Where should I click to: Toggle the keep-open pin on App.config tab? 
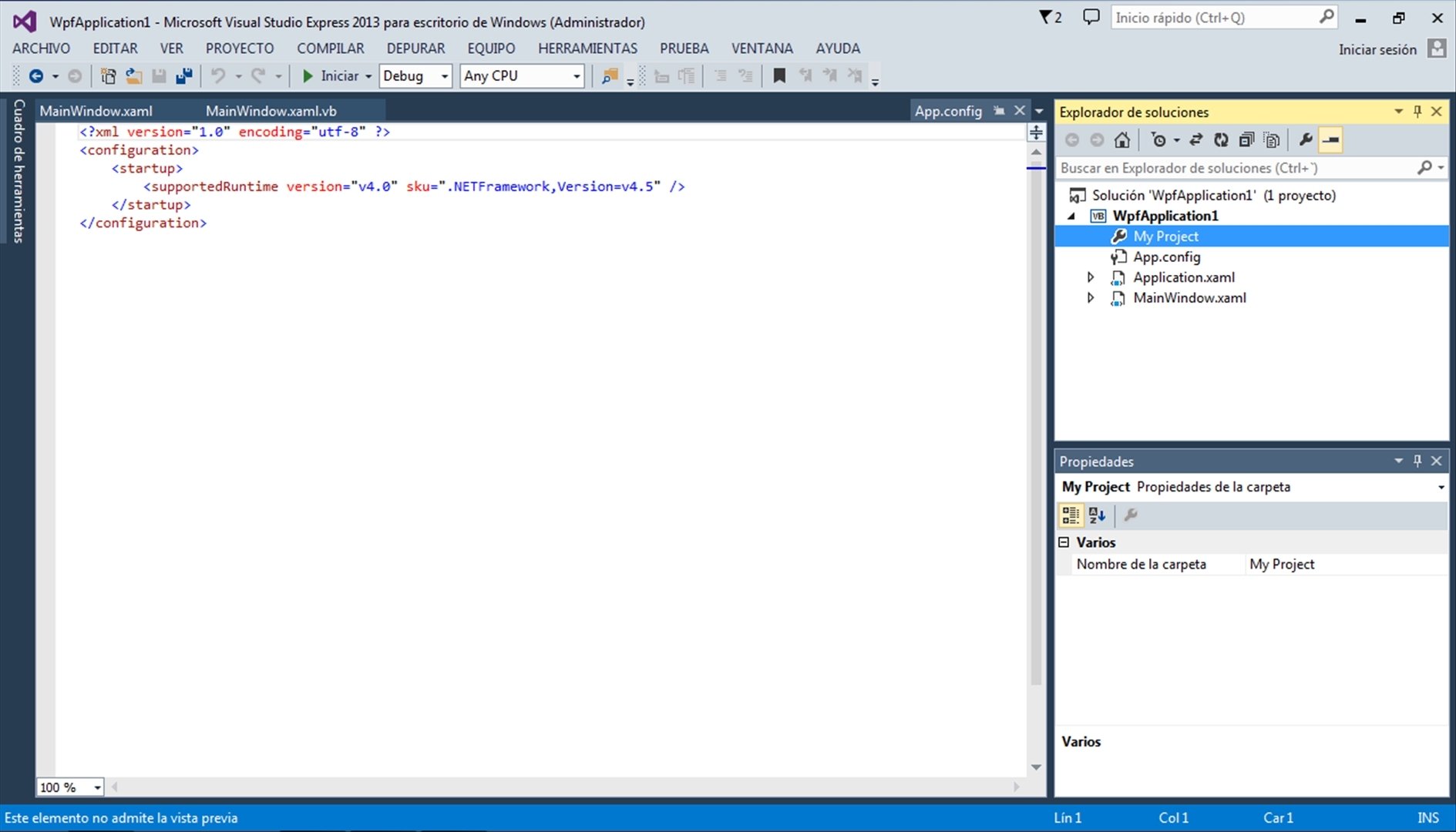[x=999, y=111]
